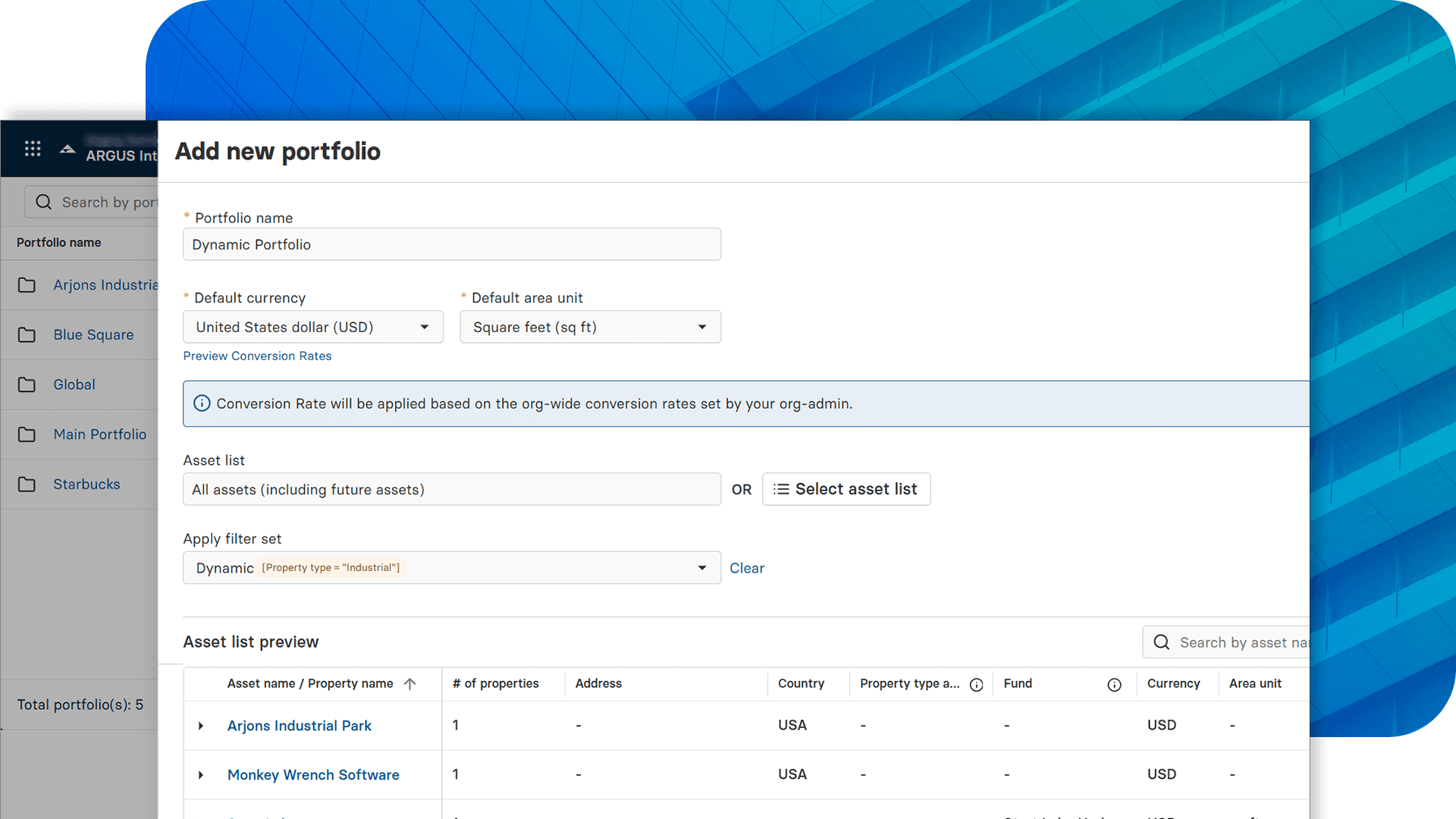Click the folder icon beside Global portfolio
The height and width of the screenshot is (819, 1456).
(x=27, y=384)
